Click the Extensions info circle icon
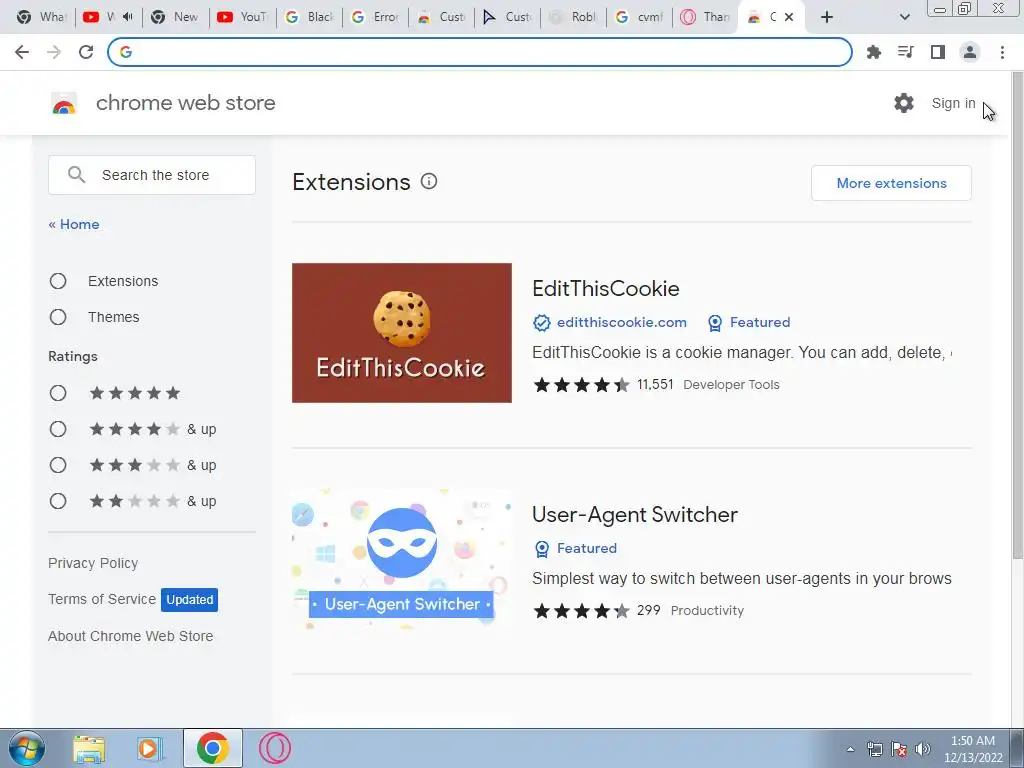 click(428, 182)
